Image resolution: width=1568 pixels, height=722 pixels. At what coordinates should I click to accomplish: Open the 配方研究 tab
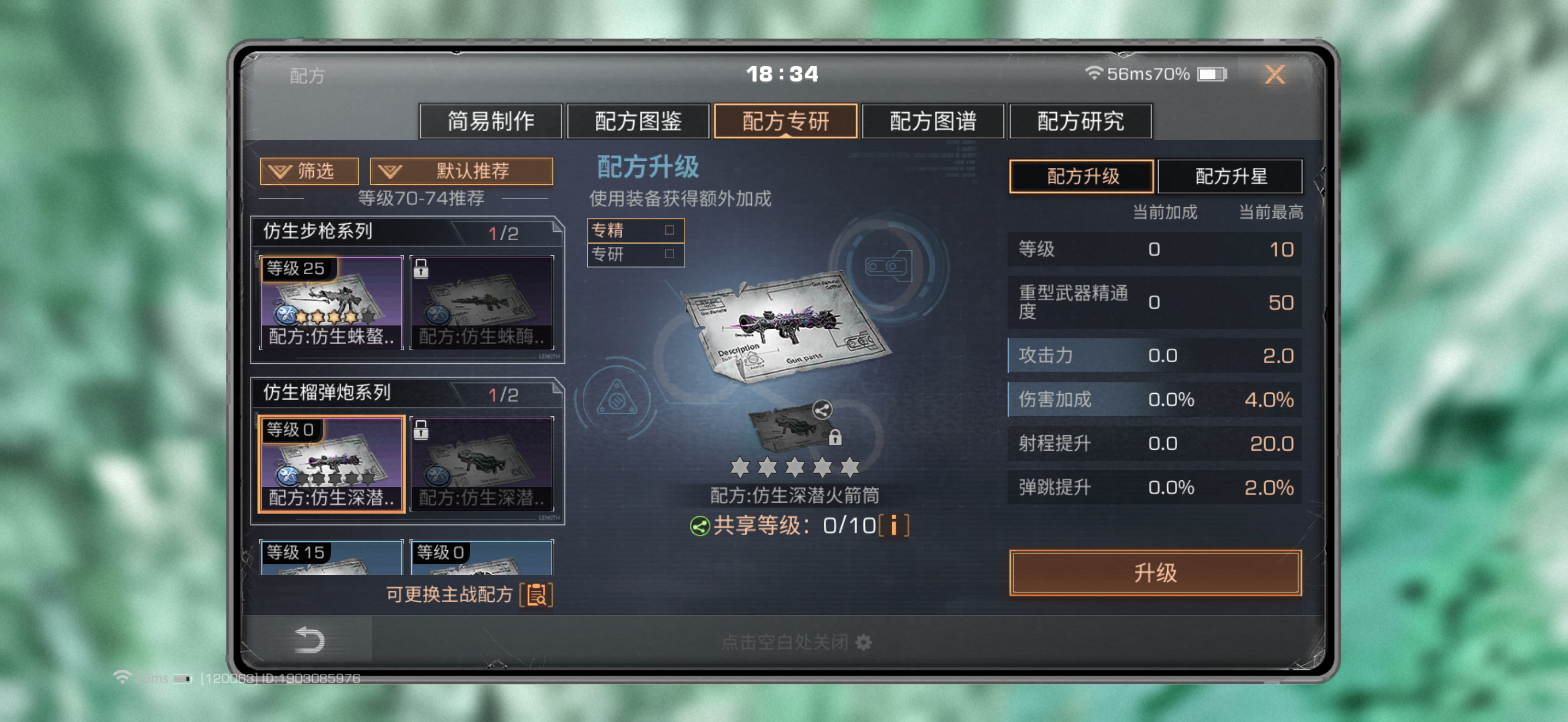pos(1080,121)
